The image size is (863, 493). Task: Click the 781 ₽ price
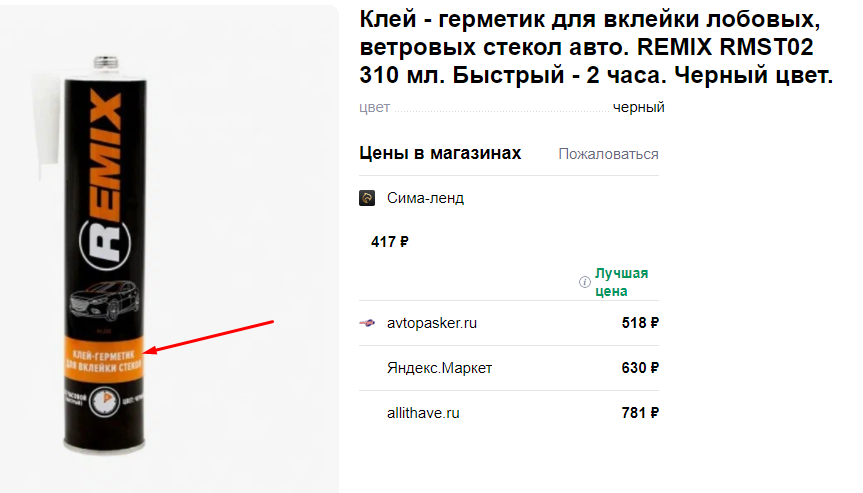(x=640, y=412)
